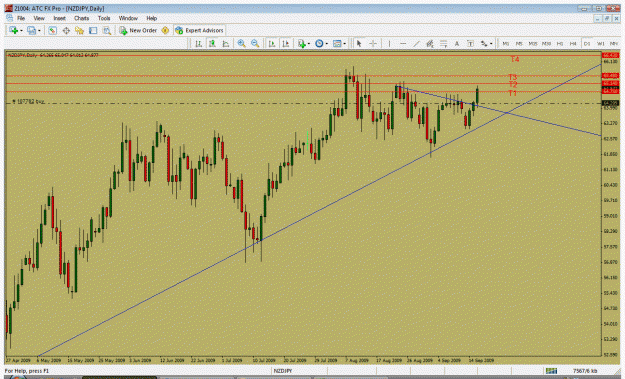Switch to M5 timeframe

pyautogui.click(x=519, y=43)
